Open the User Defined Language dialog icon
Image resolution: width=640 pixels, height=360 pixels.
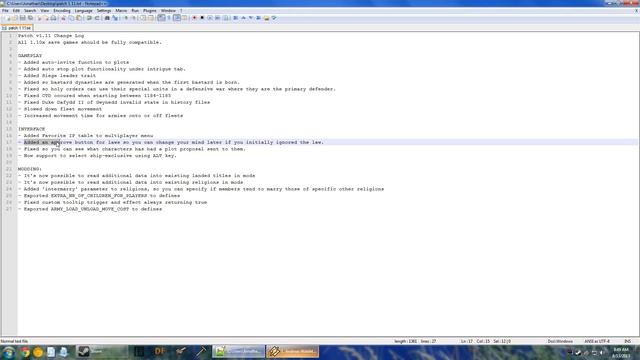click(x=184, y=18)
